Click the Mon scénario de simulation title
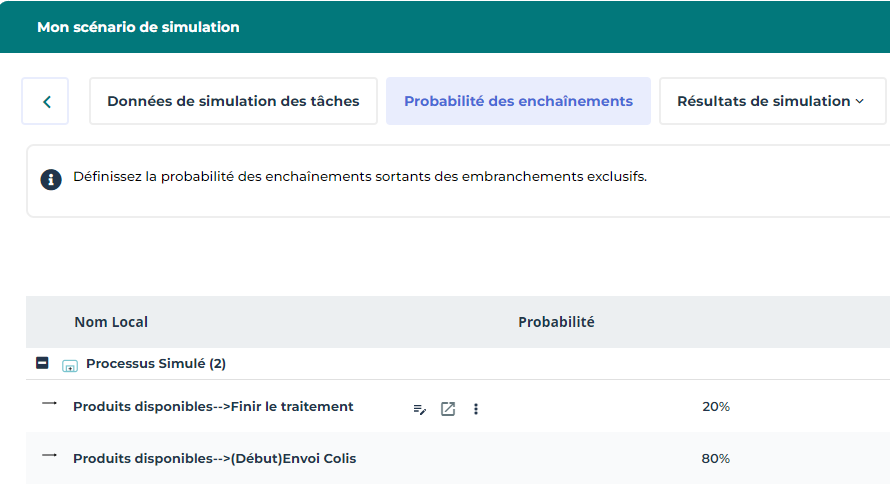The width and height of the screenshot is (890, 493). (138, 27)
